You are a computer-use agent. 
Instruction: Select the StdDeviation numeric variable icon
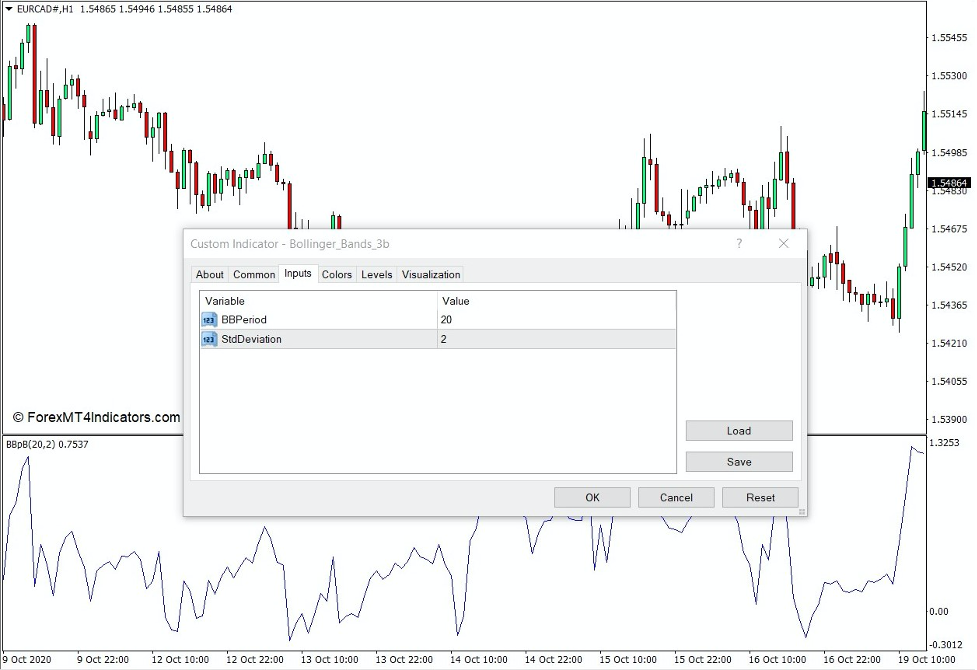pos(208,340)
